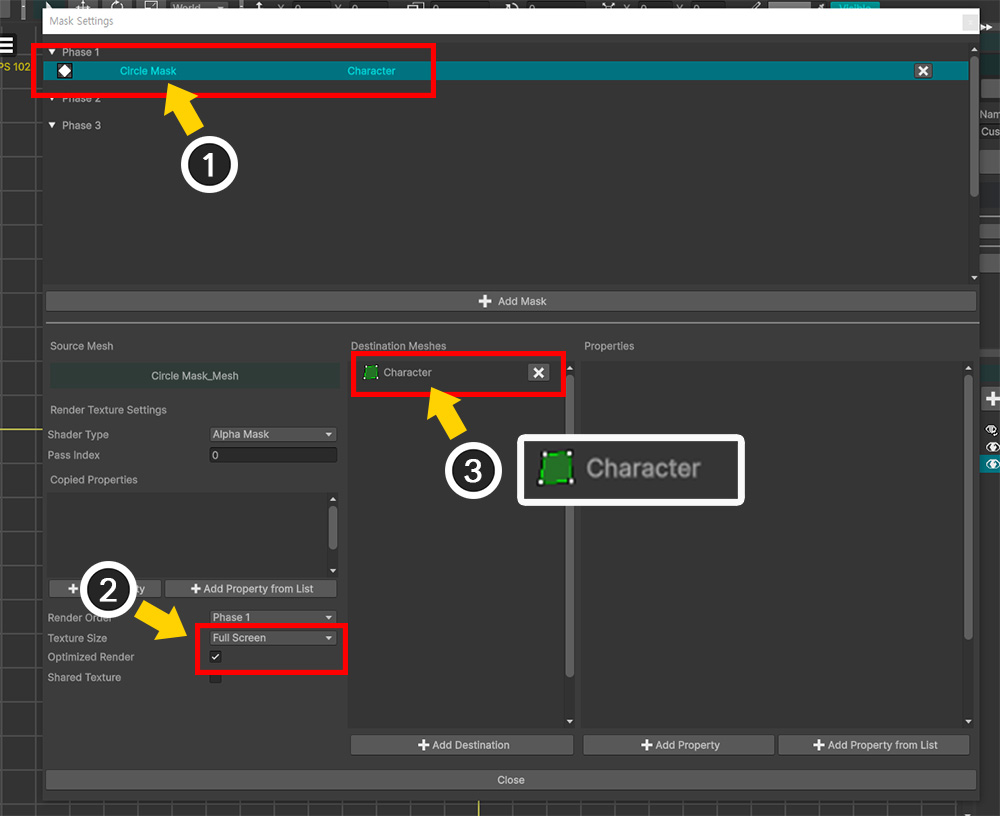Image resolution: width=1000 pixels, height=816 pixels.
Task: Click the mask list scroll-up arrow
Action: click(x=974, y=49)
